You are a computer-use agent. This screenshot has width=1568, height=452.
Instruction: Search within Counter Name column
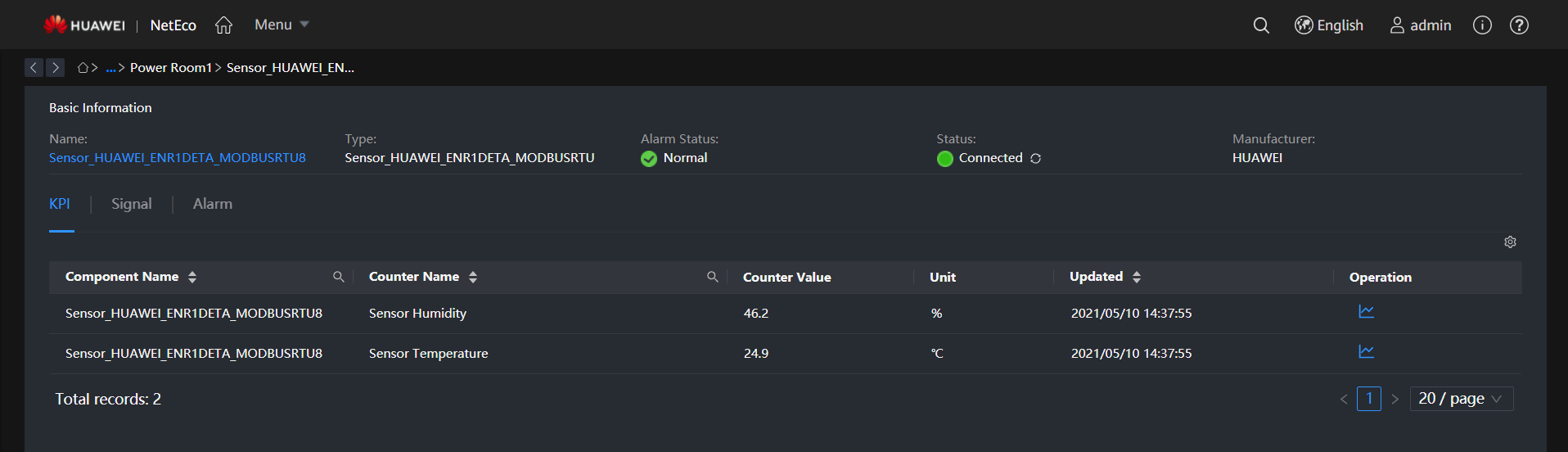(x=712, y=277)
